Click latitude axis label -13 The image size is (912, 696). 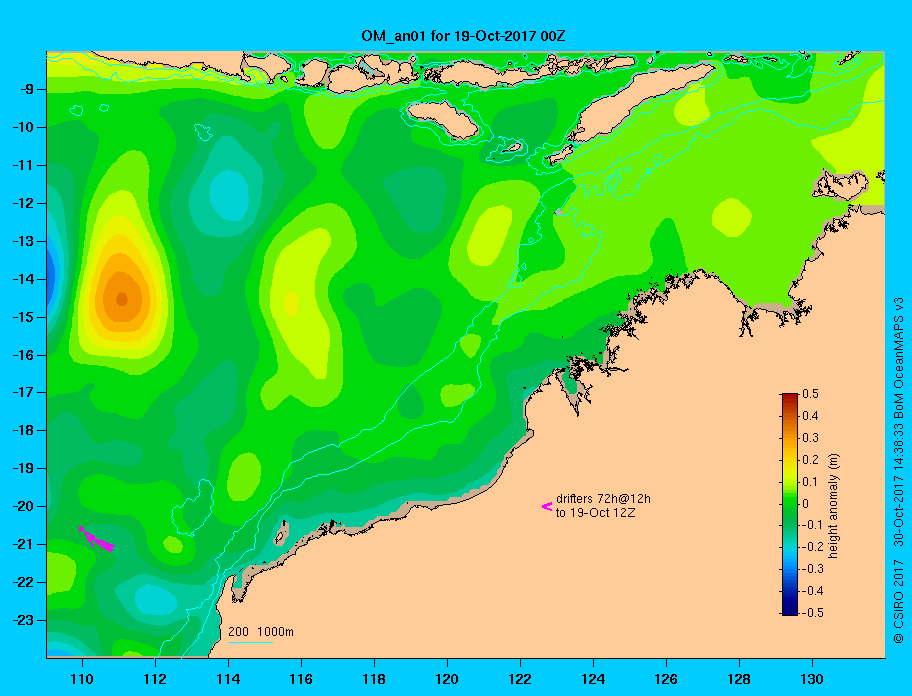coord(23,241)
